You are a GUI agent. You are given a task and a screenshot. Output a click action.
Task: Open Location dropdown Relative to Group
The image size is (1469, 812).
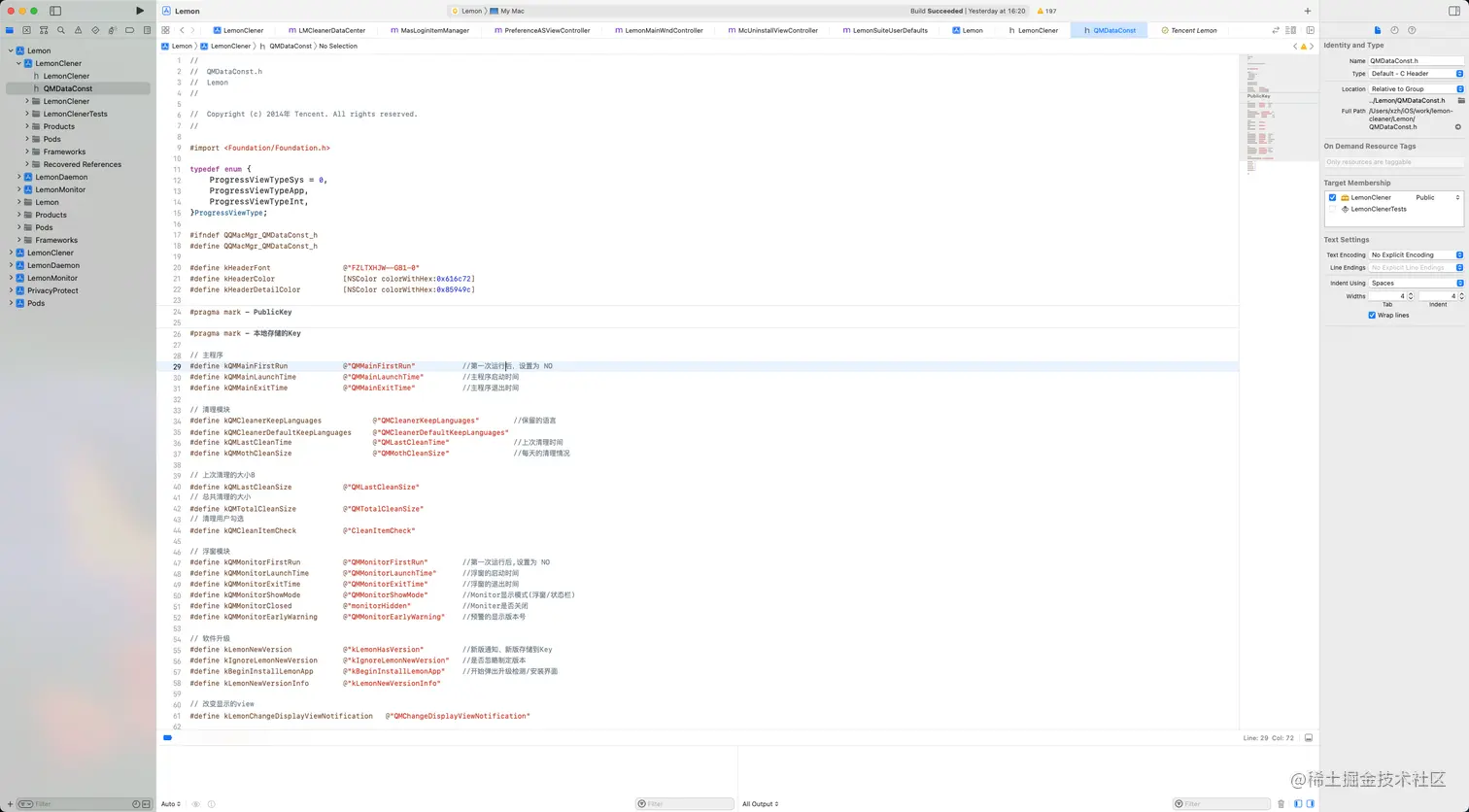1417,88
